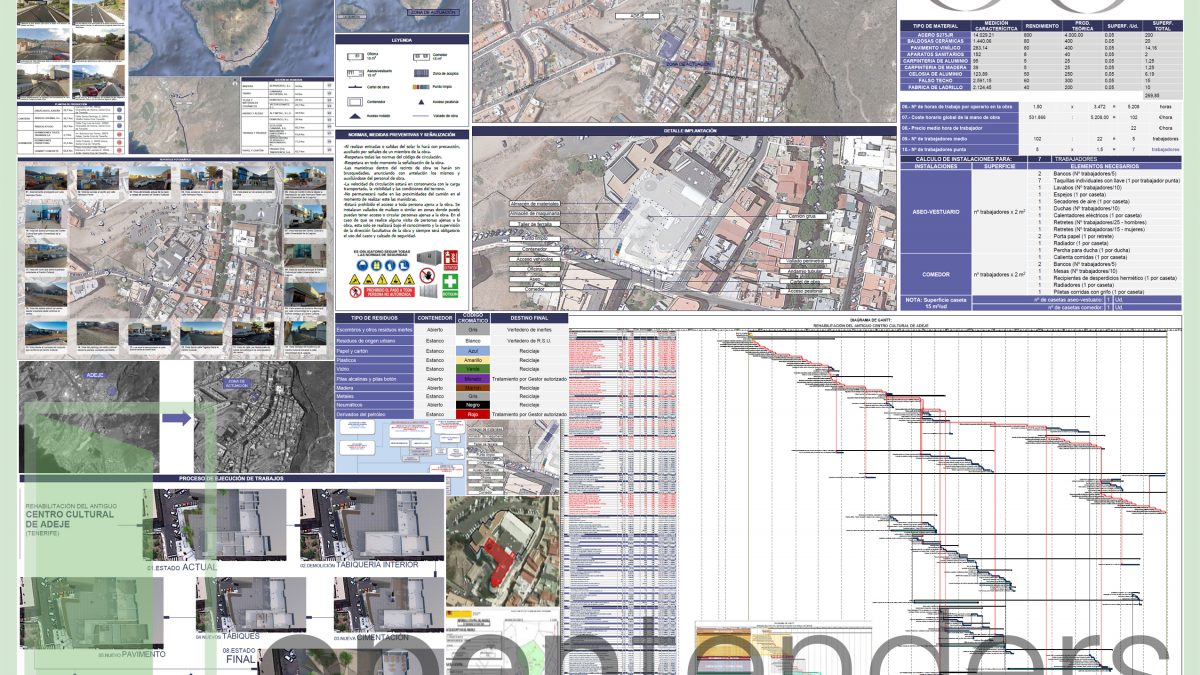Click the Acceso peatonal triangle legend symbol
Screen dimensions: 1200x675
click(421, 102)
